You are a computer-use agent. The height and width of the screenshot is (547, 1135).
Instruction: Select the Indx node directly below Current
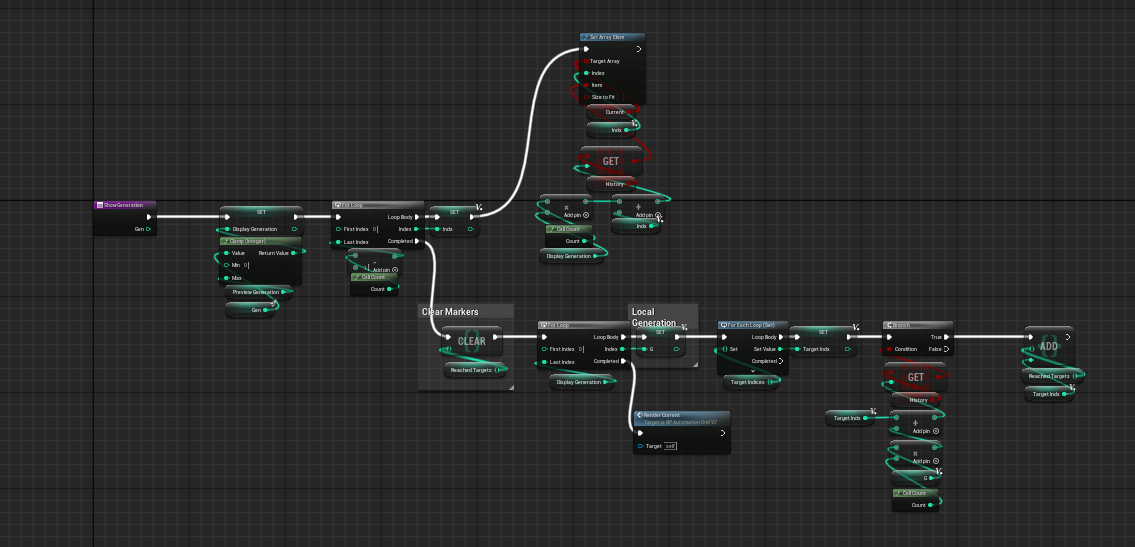612,130
